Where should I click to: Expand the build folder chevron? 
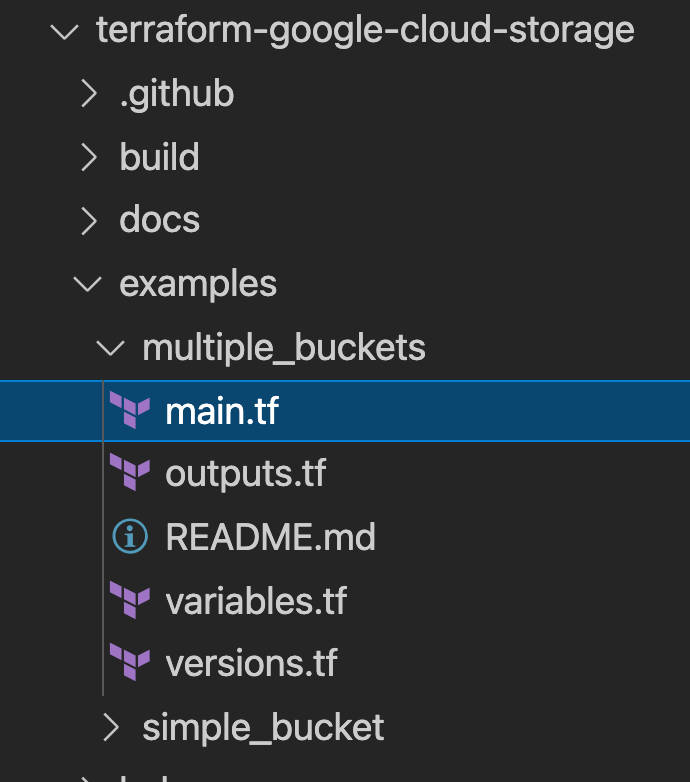coord(89,157)
